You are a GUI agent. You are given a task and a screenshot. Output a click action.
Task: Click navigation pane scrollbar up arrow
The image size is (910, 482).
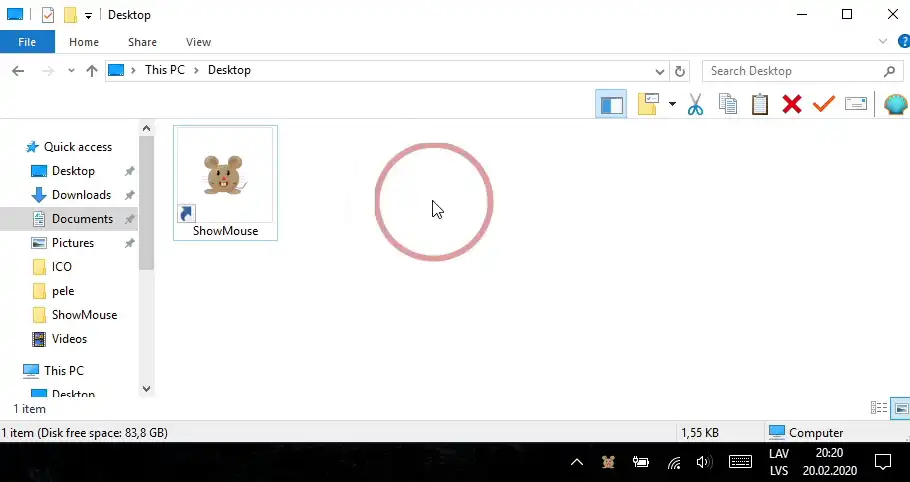(146, 128)
